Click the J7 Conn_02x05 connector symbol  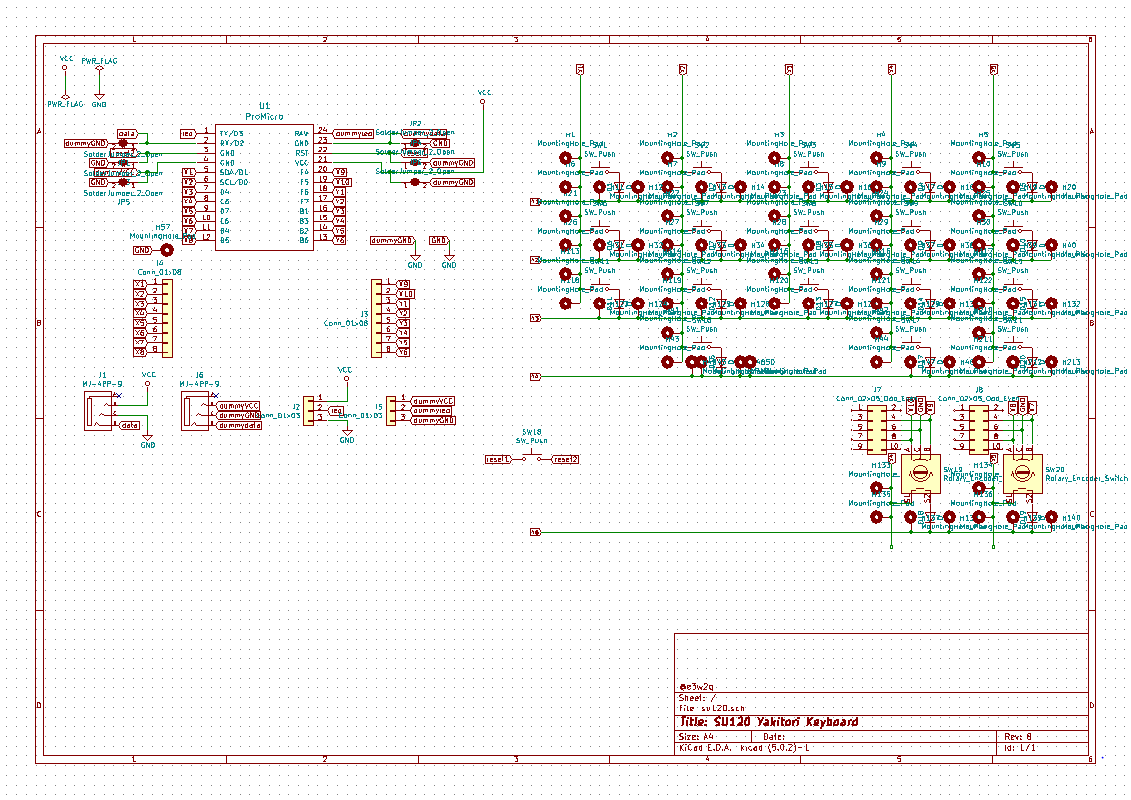[x=876, y=428]
